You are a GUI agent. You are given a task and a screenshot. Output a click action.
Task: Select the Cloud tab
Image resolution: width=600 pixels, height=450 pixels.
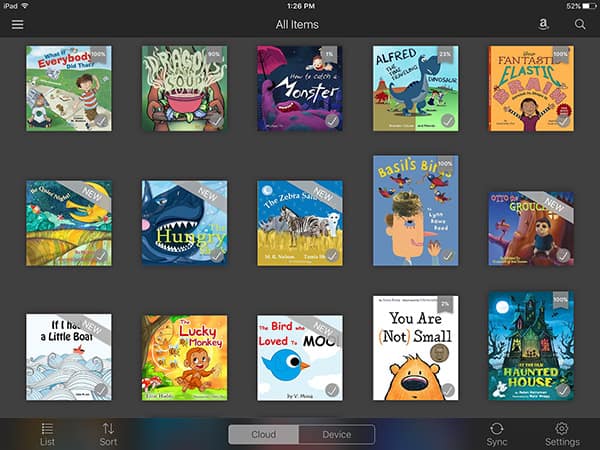[264, 435]
